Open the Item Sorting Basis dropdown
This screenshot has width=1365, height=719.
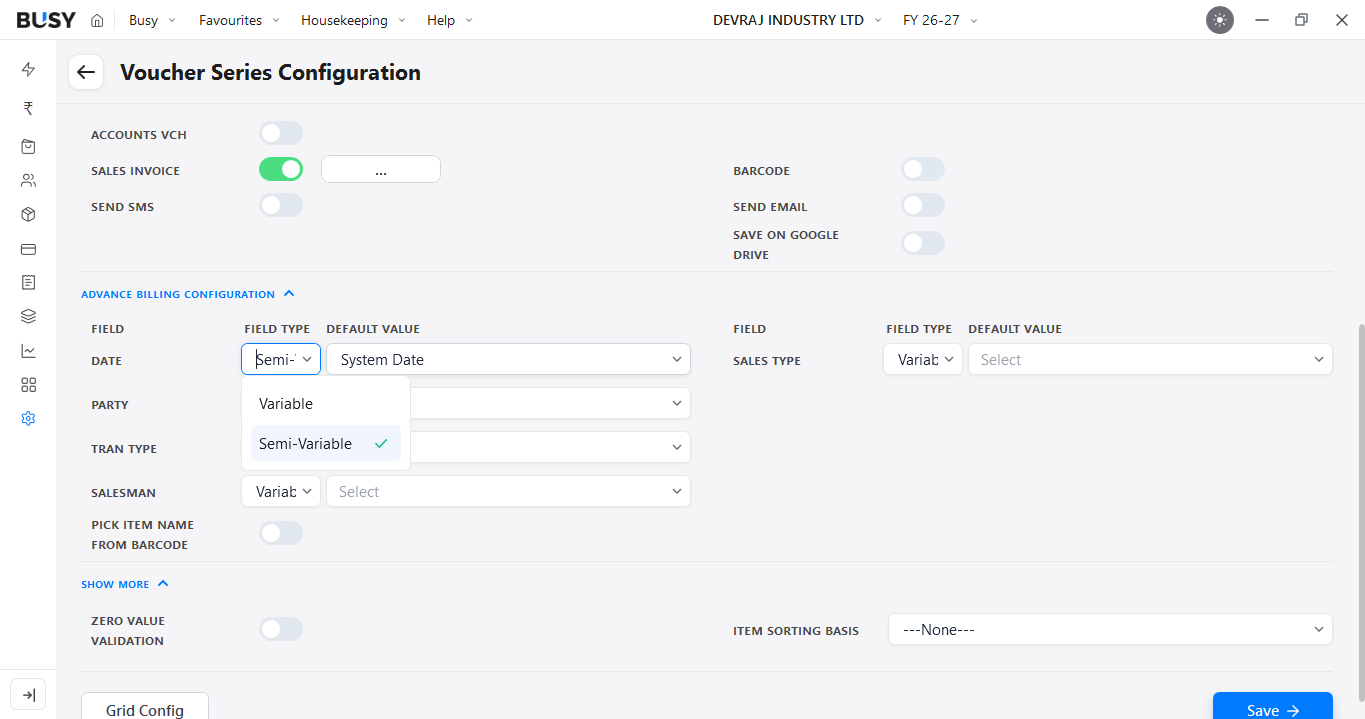click(1110, 629)
